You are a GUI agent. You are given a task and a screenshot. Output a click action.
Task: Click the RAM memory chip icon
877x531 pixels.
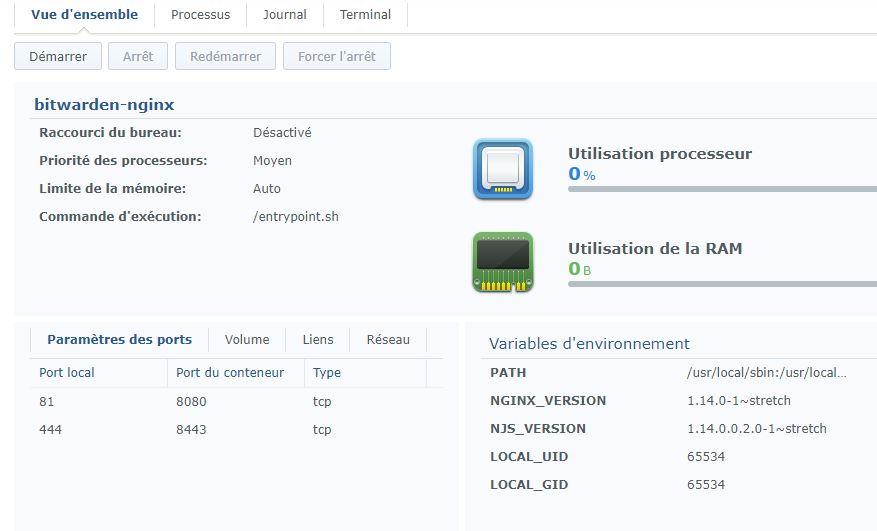tap(503, 262)
